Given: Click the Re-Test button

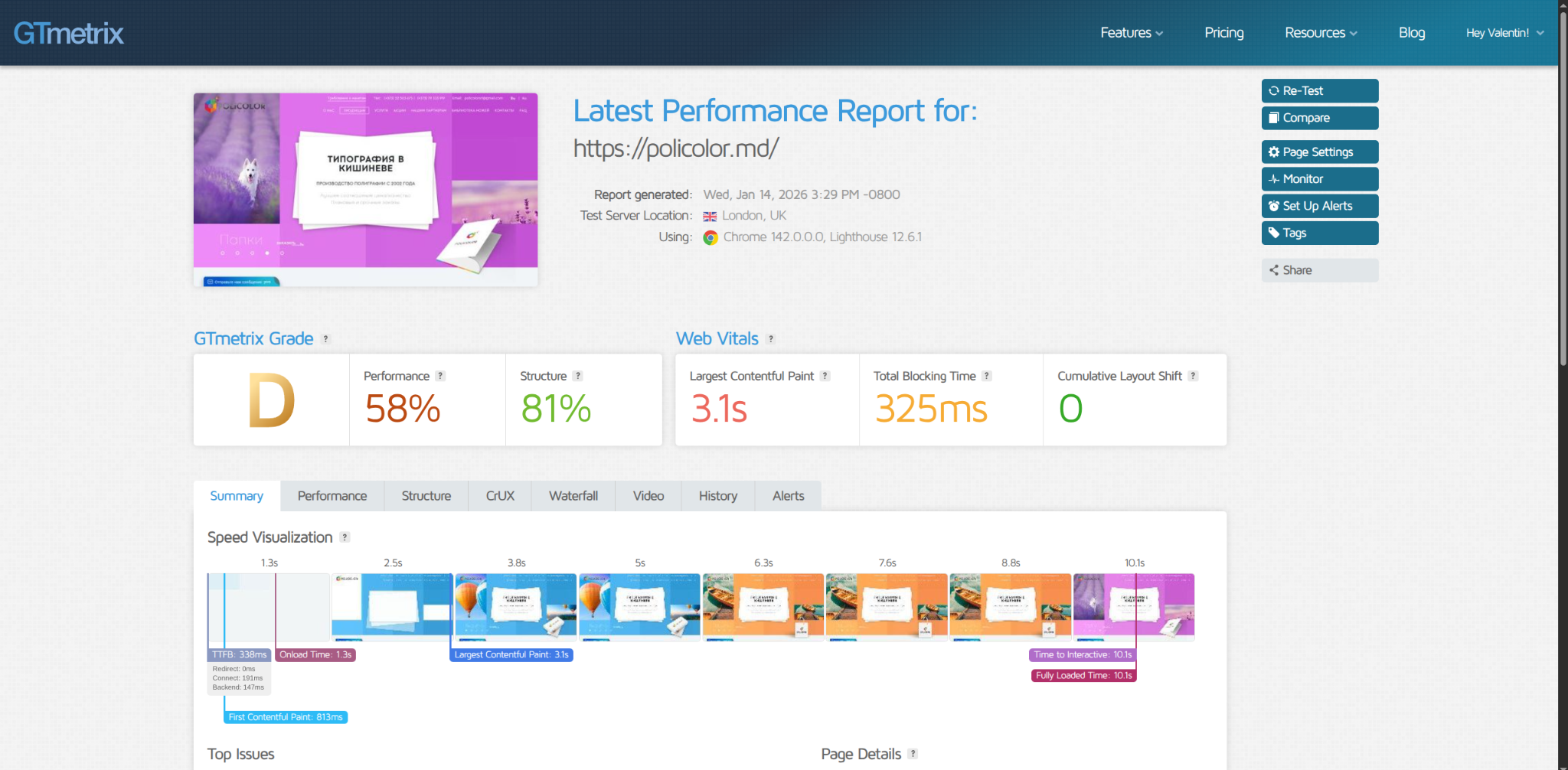Looking at the screenshot, I should (x=1319, y=90).
